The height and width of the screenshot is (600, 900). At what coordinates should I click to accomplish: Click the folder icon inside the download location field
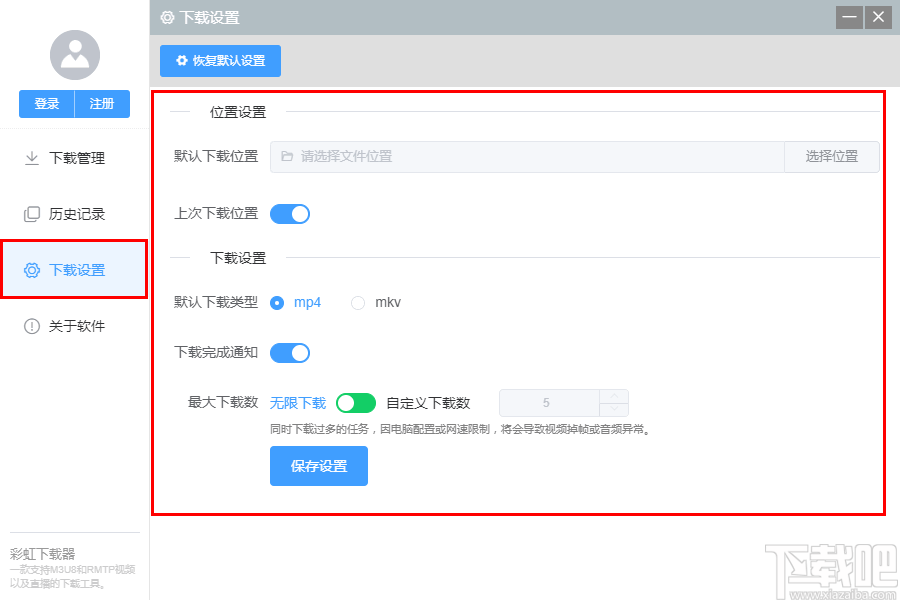287,156
